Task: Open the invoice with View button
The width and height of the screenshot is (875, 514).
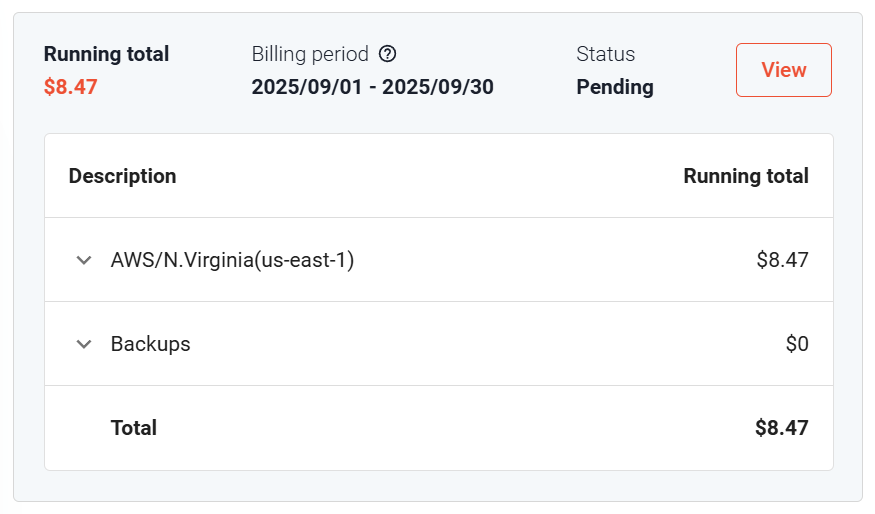Action: [x=783, y=70]
